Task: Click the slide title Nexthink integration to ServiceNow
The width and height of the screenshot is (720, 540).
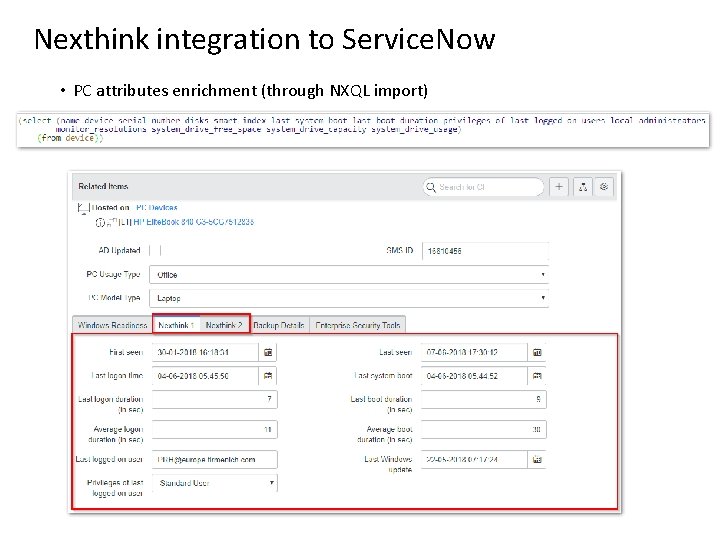Action: [264, 39]
